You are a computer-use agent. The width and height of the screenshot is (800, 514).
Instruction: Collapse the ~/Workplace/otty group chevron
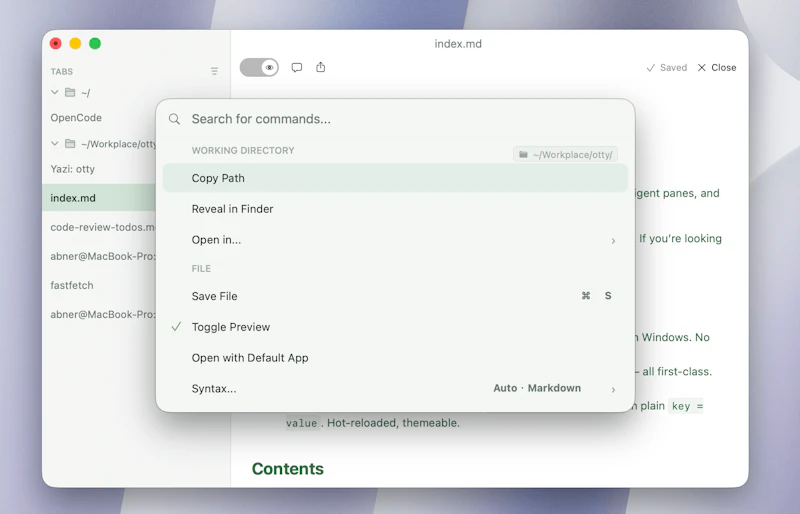click(55, 143)
